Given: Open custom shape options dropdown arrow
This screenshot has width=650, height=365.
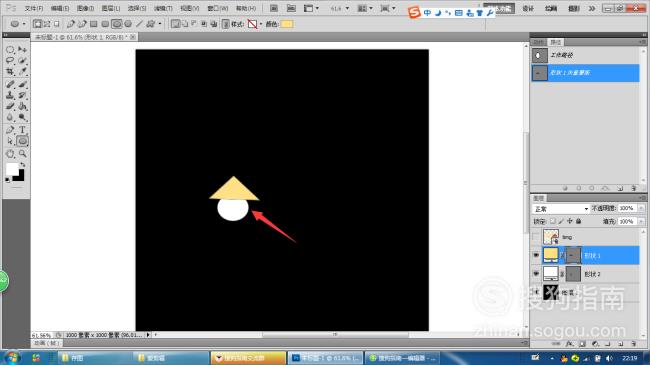Looking at the screenshot, I should click(160, 24).
